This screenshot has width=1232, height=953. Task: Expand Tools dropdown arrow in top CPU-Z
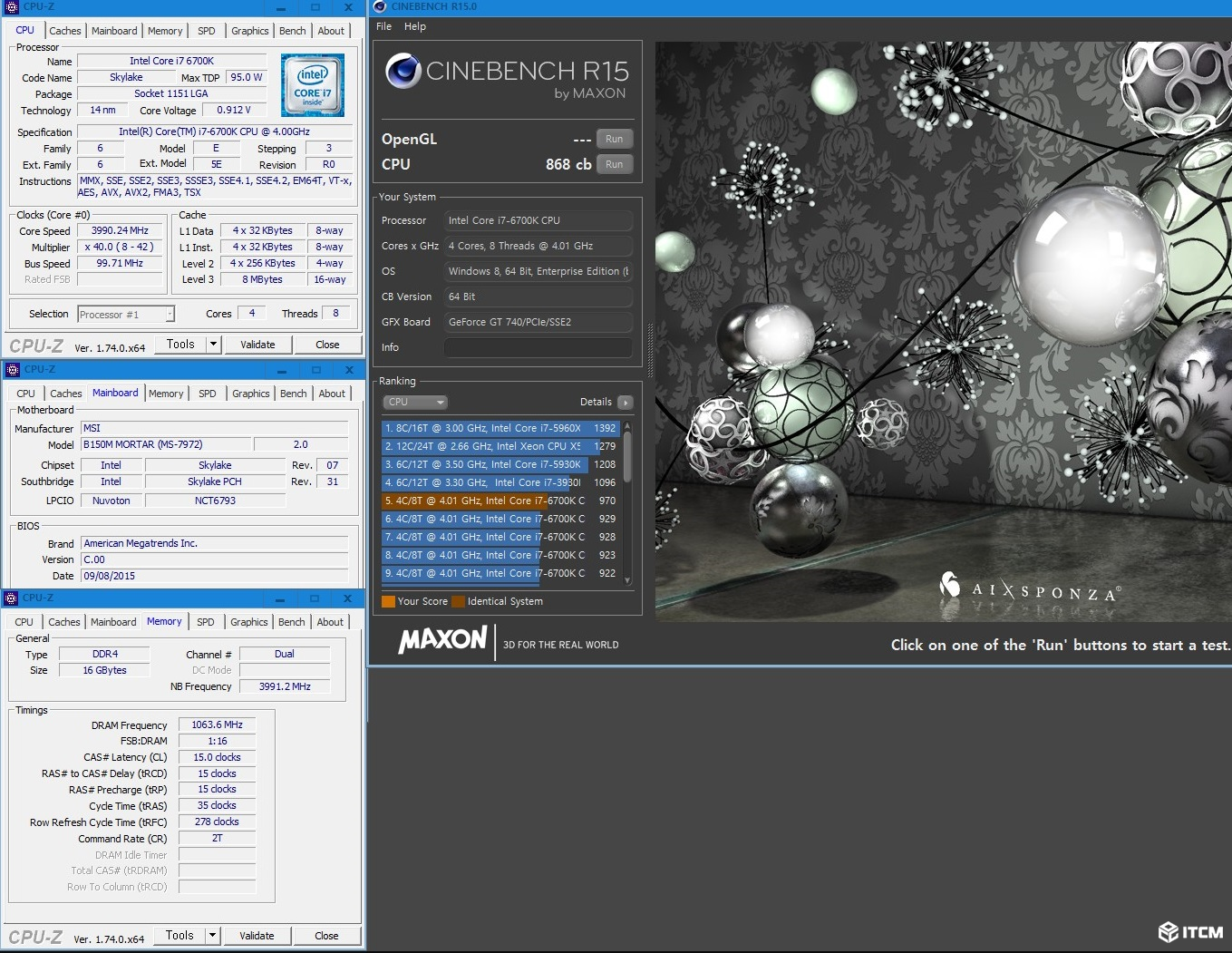coord(213,345)
